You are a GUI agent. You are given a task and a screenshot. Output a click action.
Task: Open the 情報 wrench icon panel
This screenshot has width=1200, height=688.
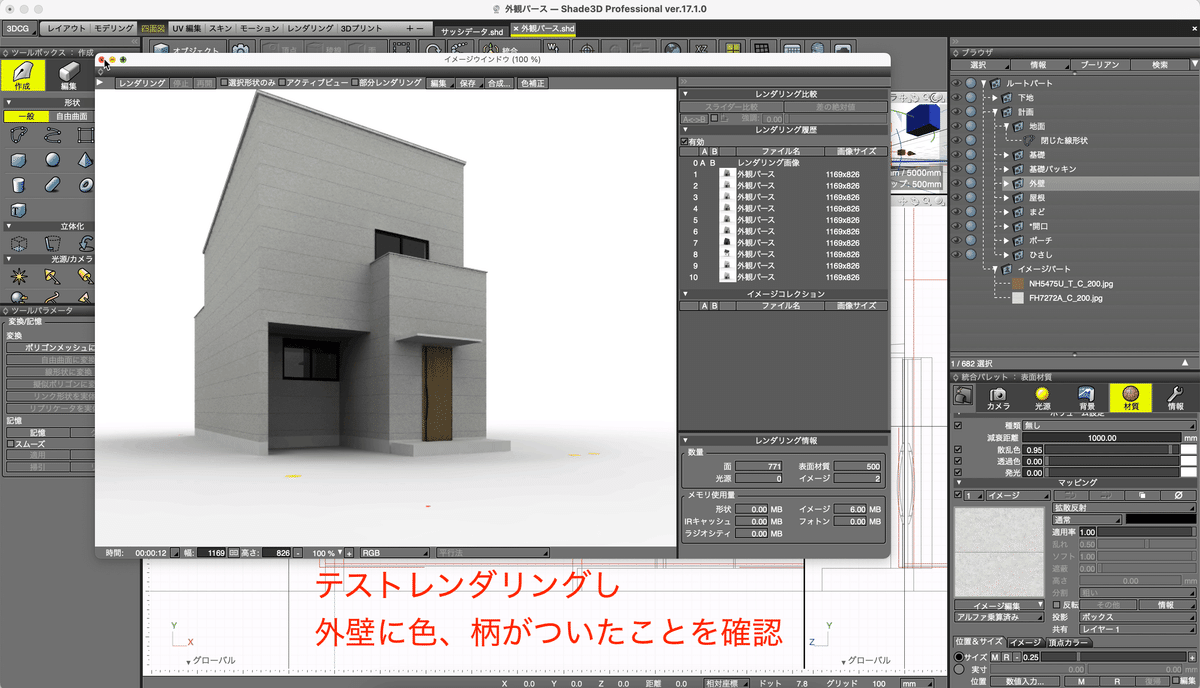pyautogui.click(x=1176, y=397)
